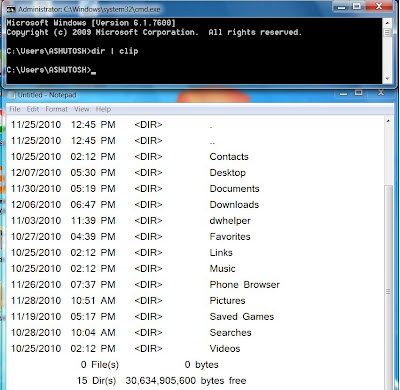Click 'Microsoft Windows [Version 6.1.7600]' line
400x390 pixels.
91,23
